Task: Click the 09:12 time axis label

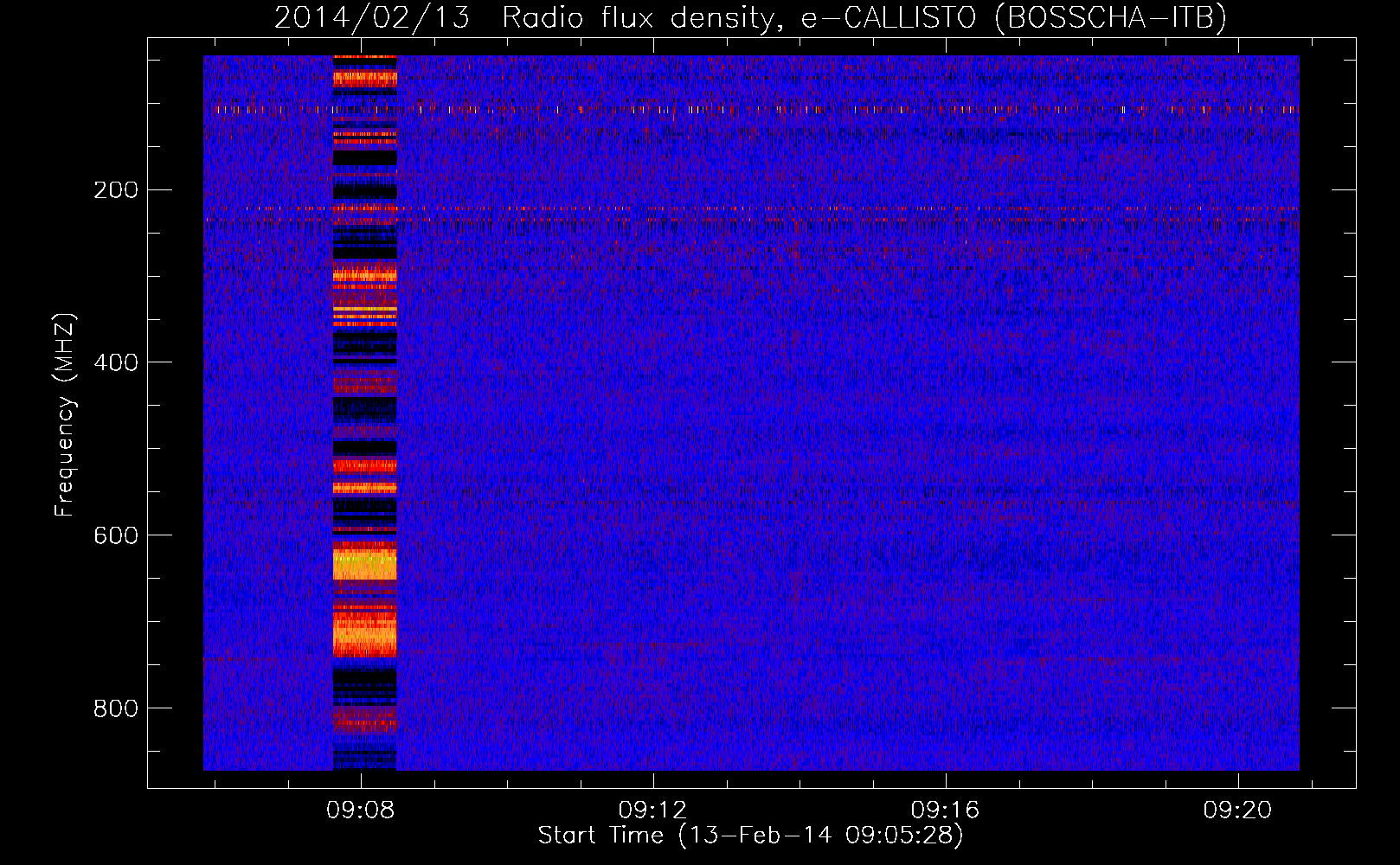Action: tap(652, 811)
